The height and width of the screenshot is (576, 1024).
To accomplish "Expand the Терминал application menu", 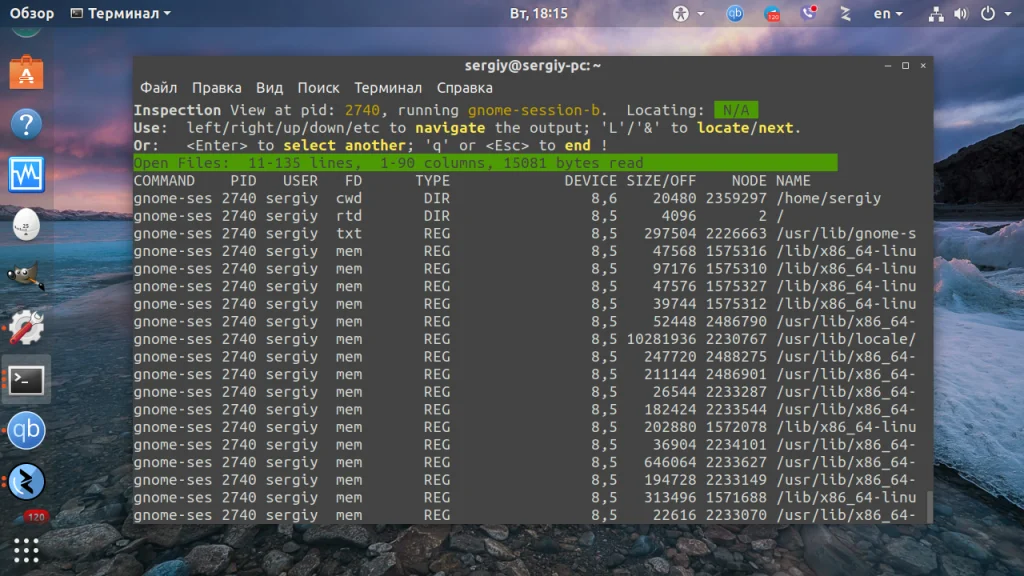I will (121, 13).
